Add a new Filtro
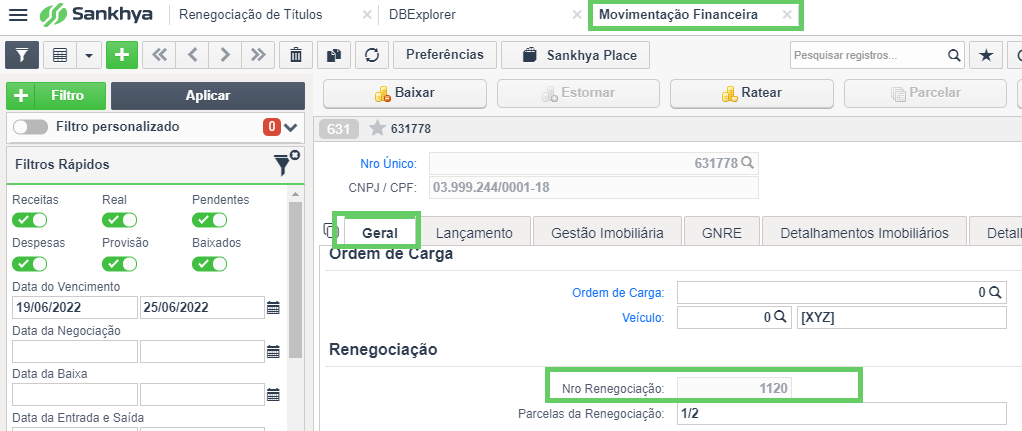The image size is (1022, 431). click(56, 96)
